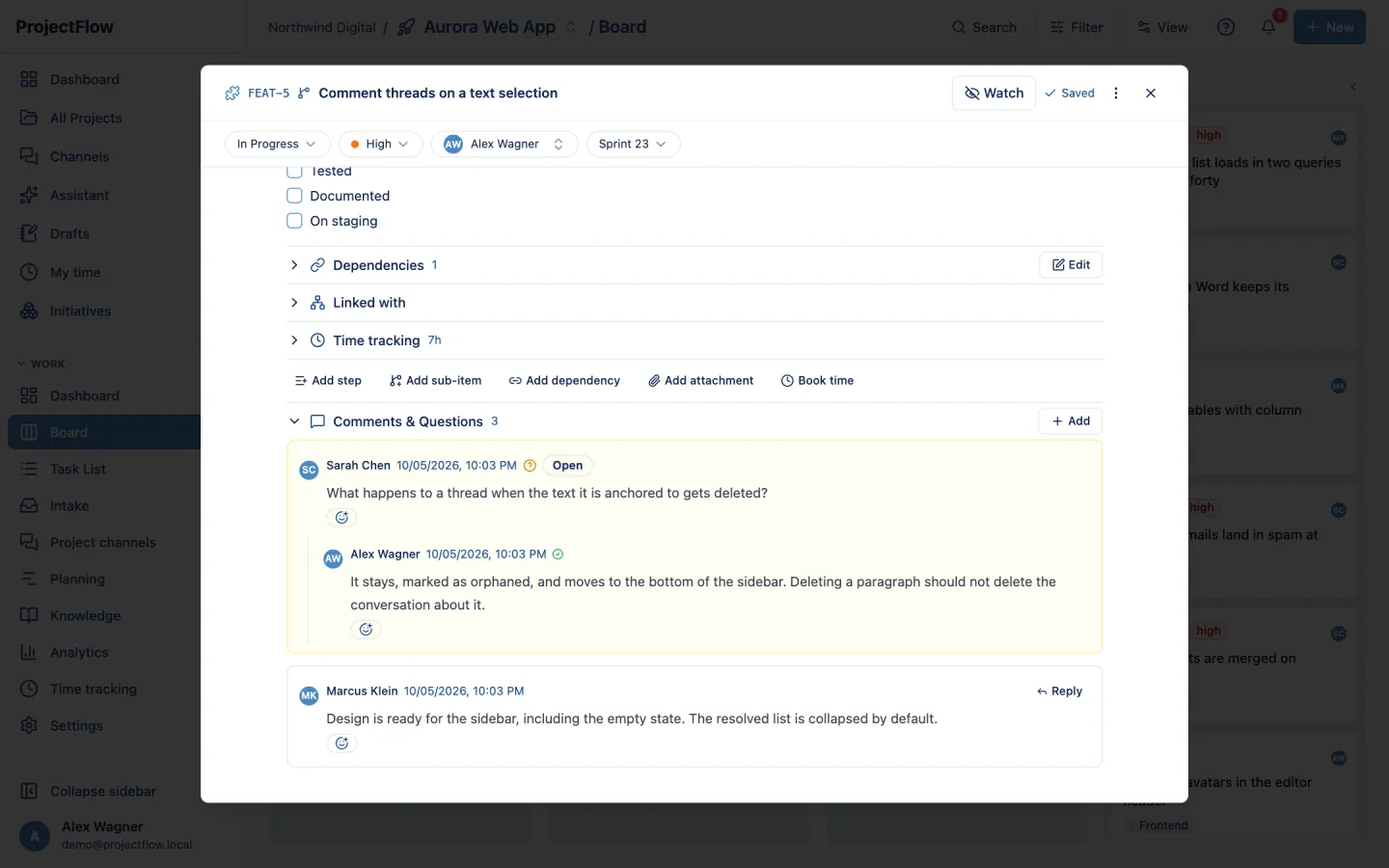Close the FEAT-5 dialog

pos(1151,94)
